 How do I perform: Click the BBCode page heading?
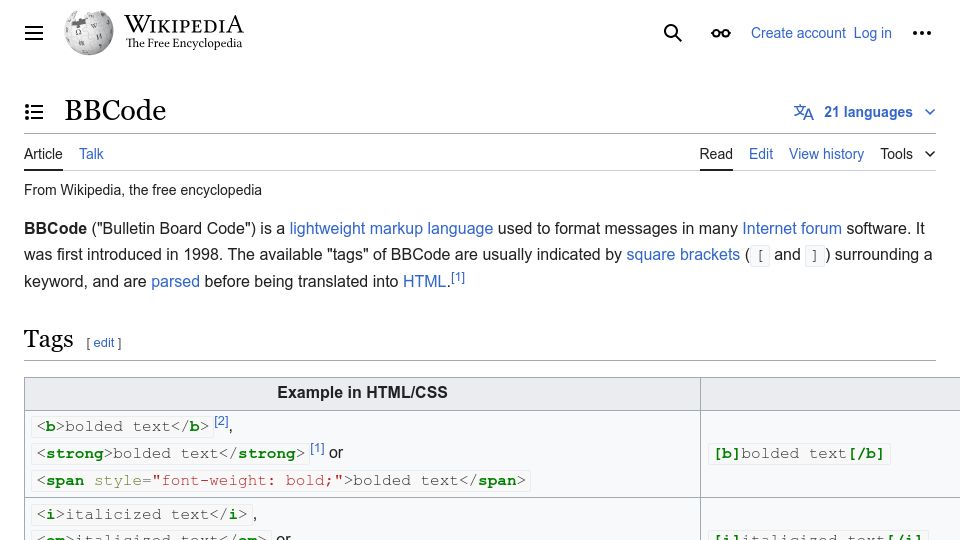coord(115,111)
